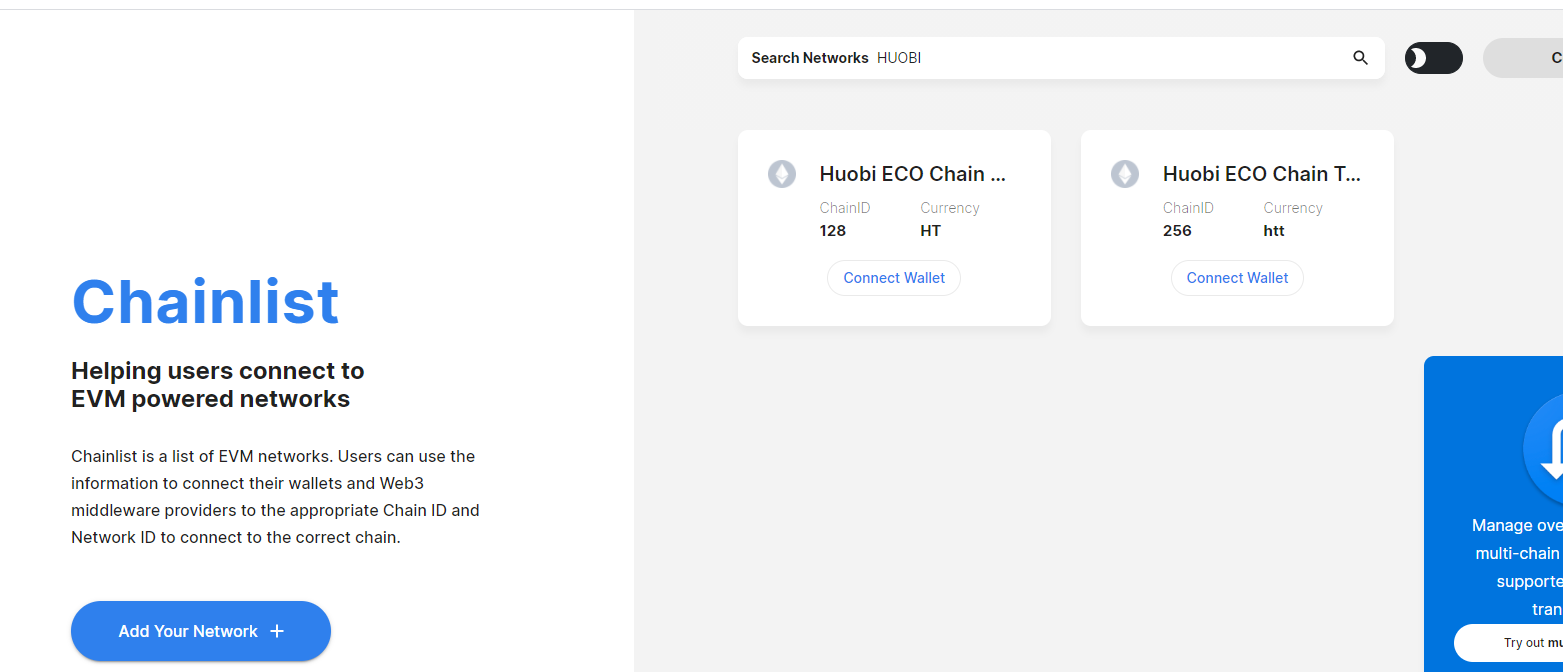Click the Ethereum diamond icon on testnet card
1563x672 pixels.
click(x=1125, y=173)
